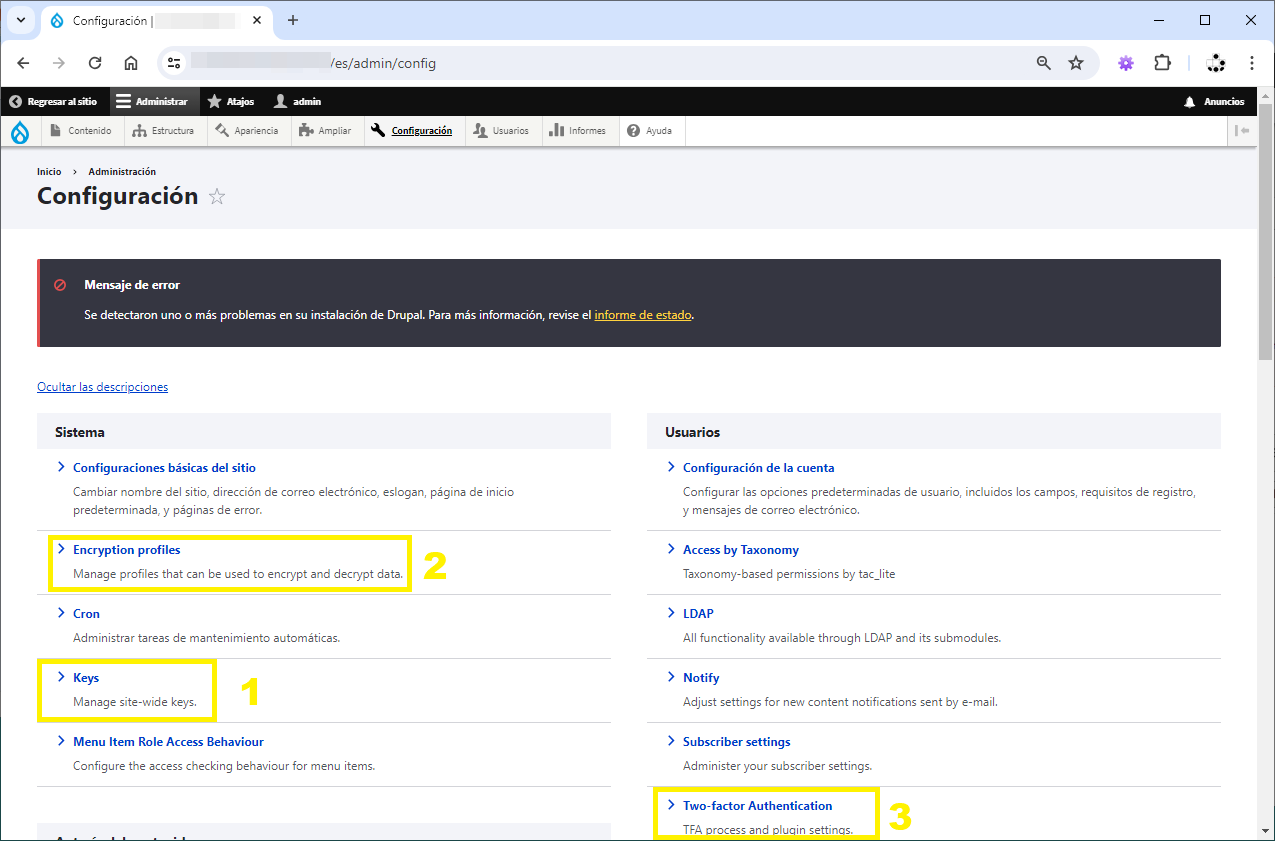Screen dimensions: 1275x841
Task: Open Two-factor Authentication settings
Action: click(757, 805)
